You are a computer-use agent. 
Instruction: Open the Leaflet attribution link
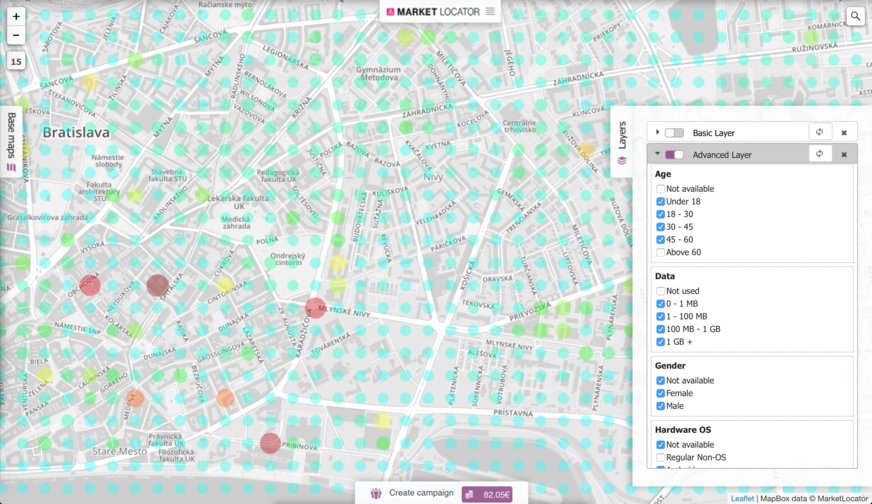[x=742, y=498]
